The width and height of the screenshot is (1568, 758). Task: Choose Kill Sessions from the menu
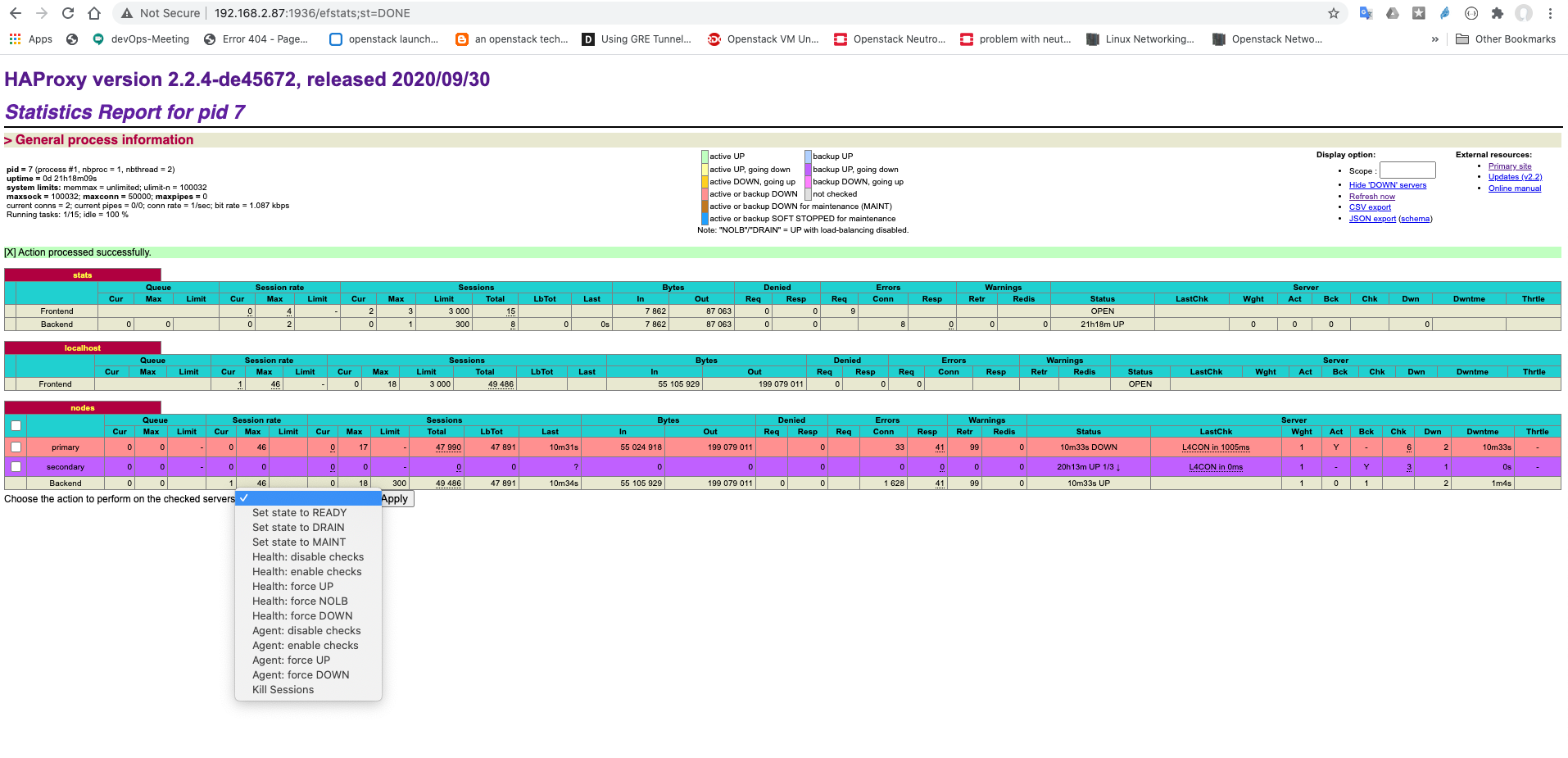(282, 689)
